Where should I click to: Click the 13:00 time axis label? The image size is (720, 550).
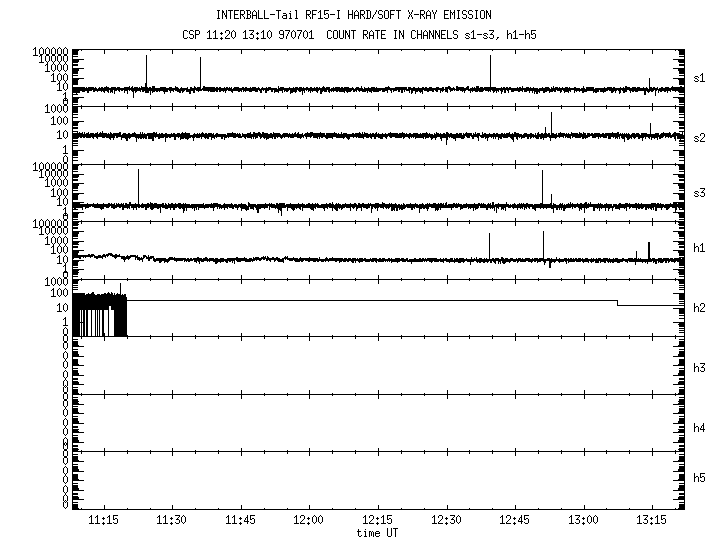point(583,521)
